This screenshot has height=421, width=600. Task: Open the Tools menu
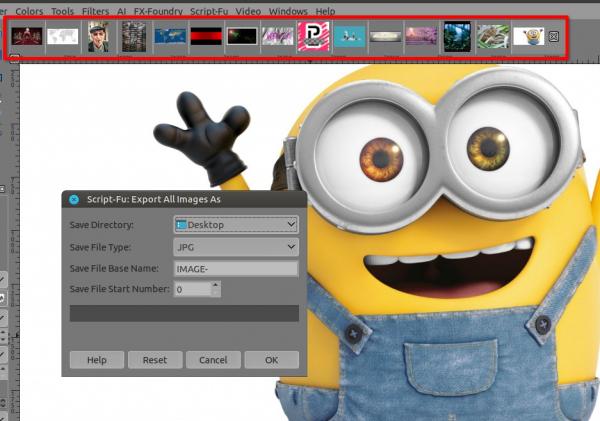point(62,11)
